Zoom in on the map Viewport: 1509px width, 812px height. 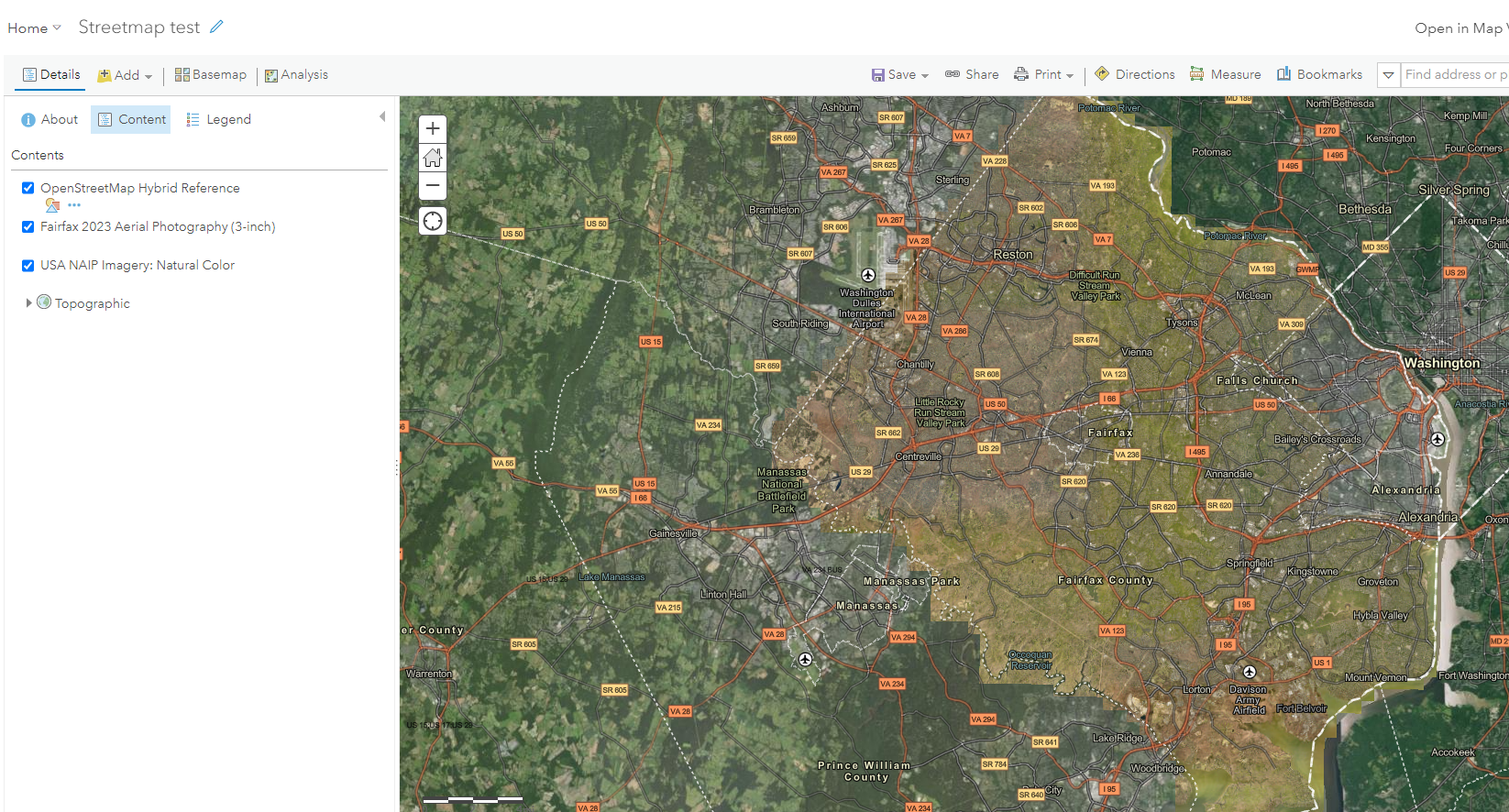433,129
